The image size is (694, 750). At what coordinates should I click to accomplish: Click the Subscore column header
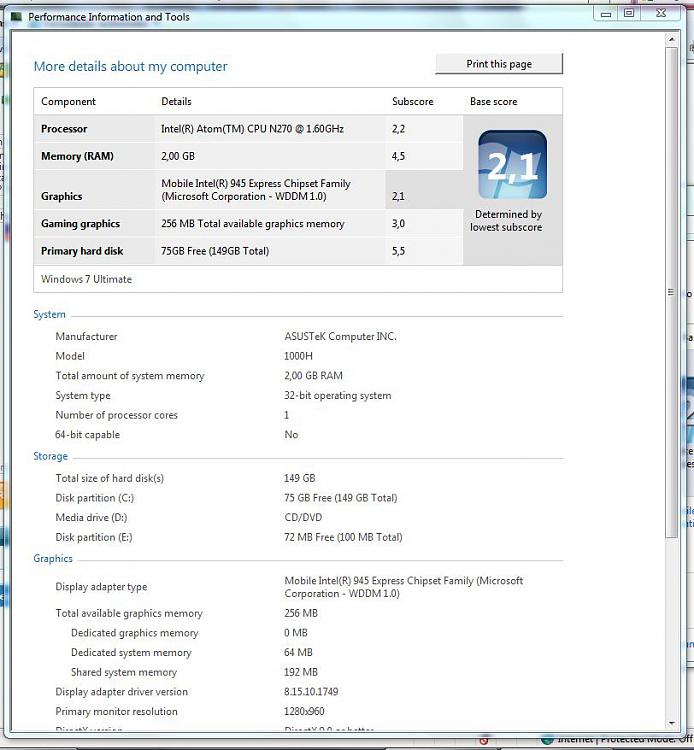[x=412, y=101]
